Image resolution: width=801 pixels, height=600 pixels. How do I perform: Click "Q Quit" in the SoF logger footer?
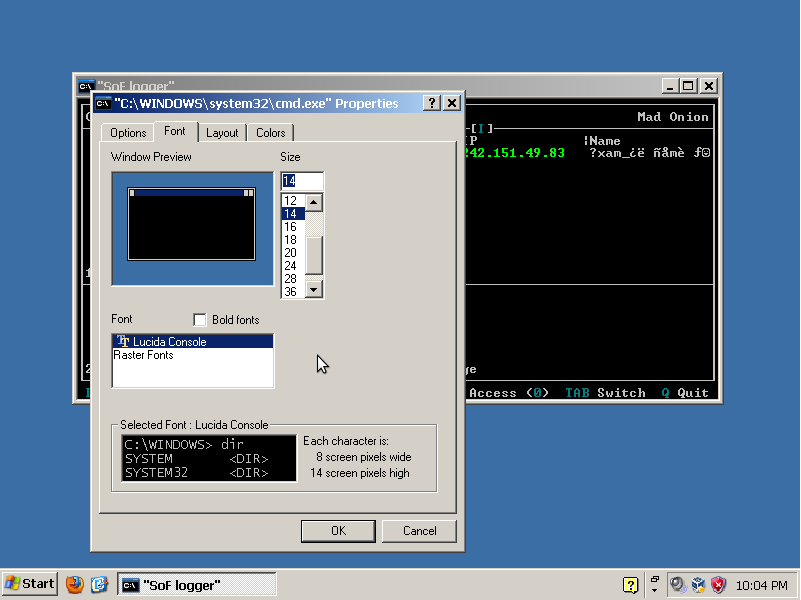click(685, 393)
